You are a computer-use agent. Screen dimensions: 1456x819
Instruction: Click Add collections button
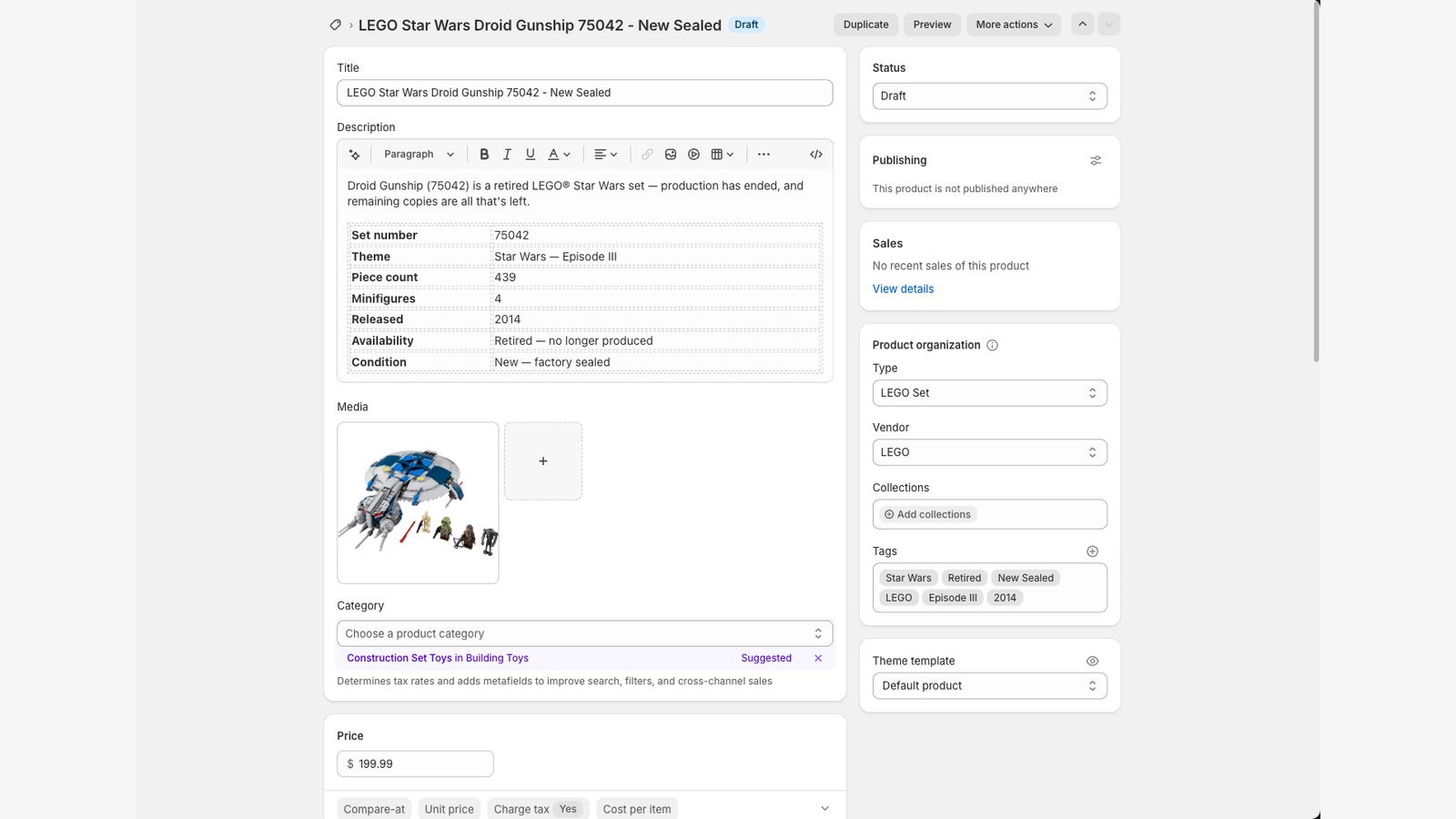point(927,515)
